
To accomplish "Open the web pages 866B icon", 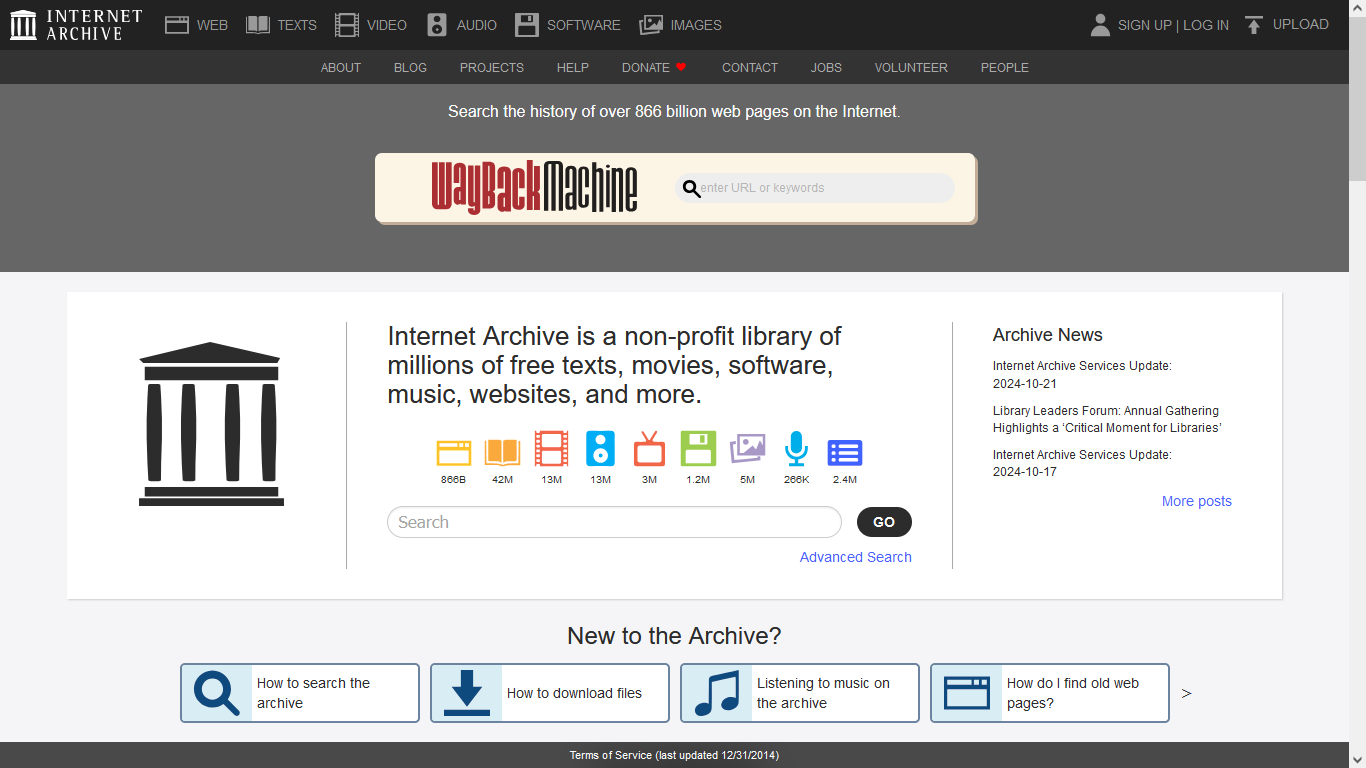I will click(453, 452).
